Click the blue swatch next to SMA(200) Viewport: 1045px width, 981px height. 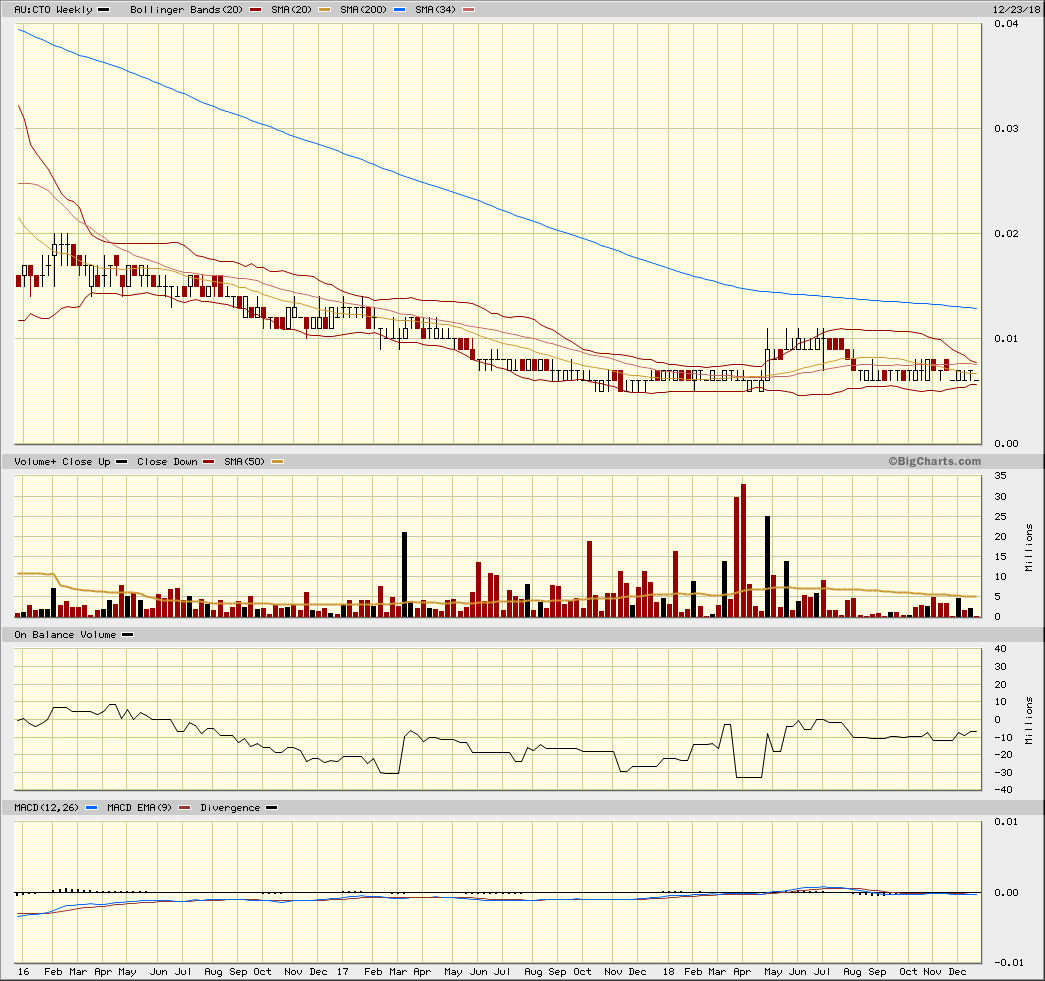399,10
